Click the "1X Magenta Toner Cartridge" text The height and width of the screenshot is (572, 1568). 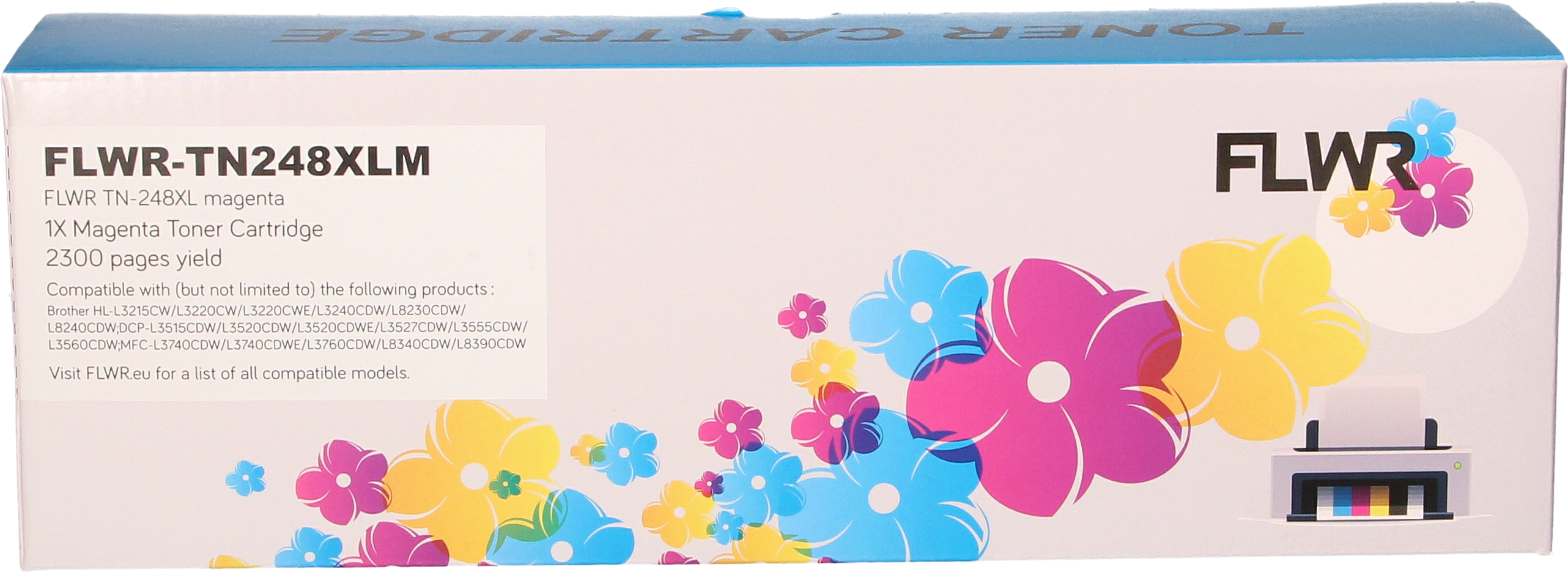[x=184, y=229]
